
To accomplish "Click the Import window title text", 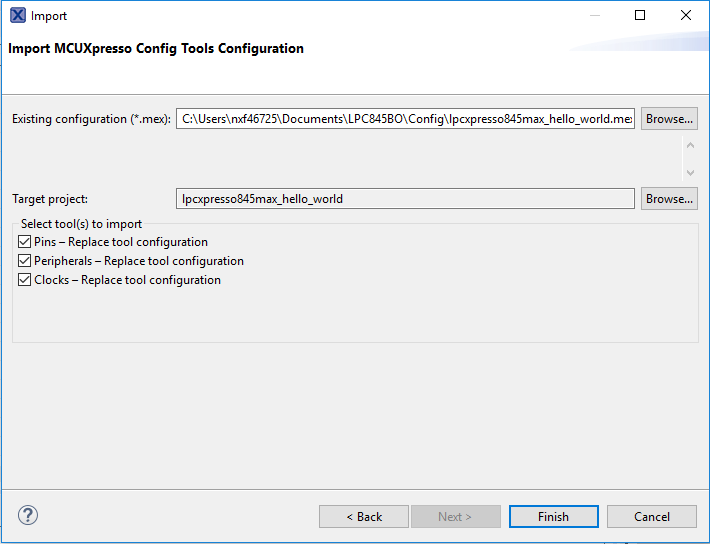I will pos(49,16).
